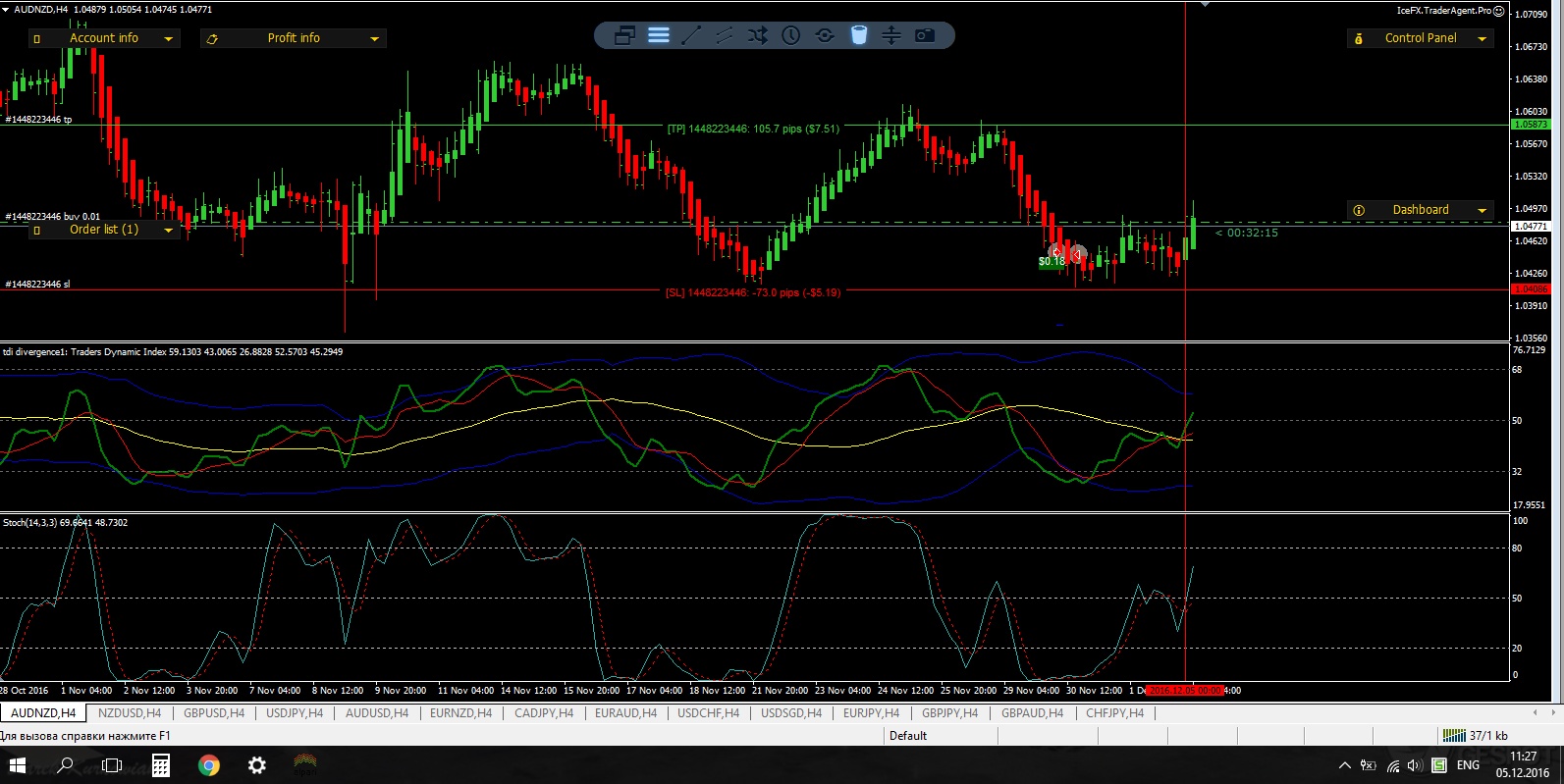Image resolution: width=1564 pixels, height=784 pixels.
Task: Switch to the EURNZD,H4 chart tab
Action: (460, 713)
